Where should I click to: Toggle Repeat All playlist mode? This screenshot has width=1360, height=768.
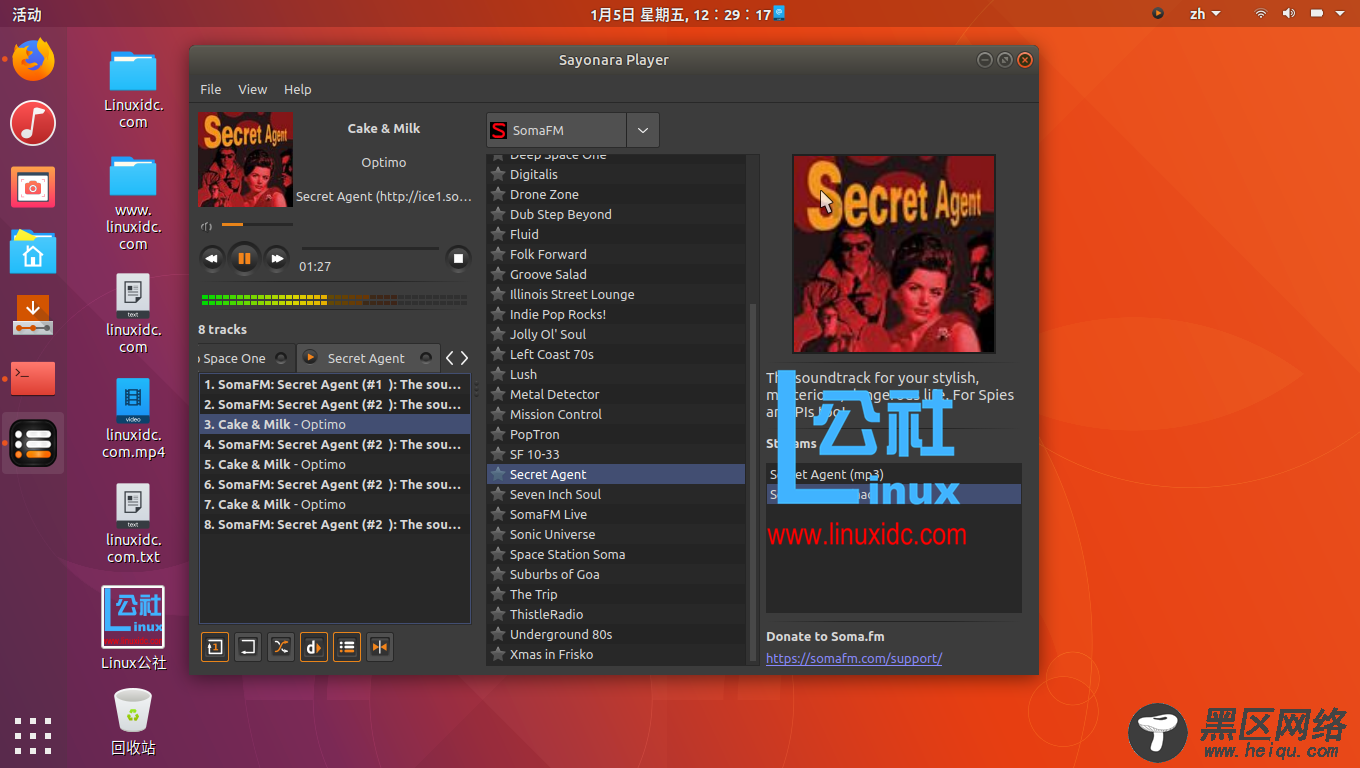[x=248, y=647]
